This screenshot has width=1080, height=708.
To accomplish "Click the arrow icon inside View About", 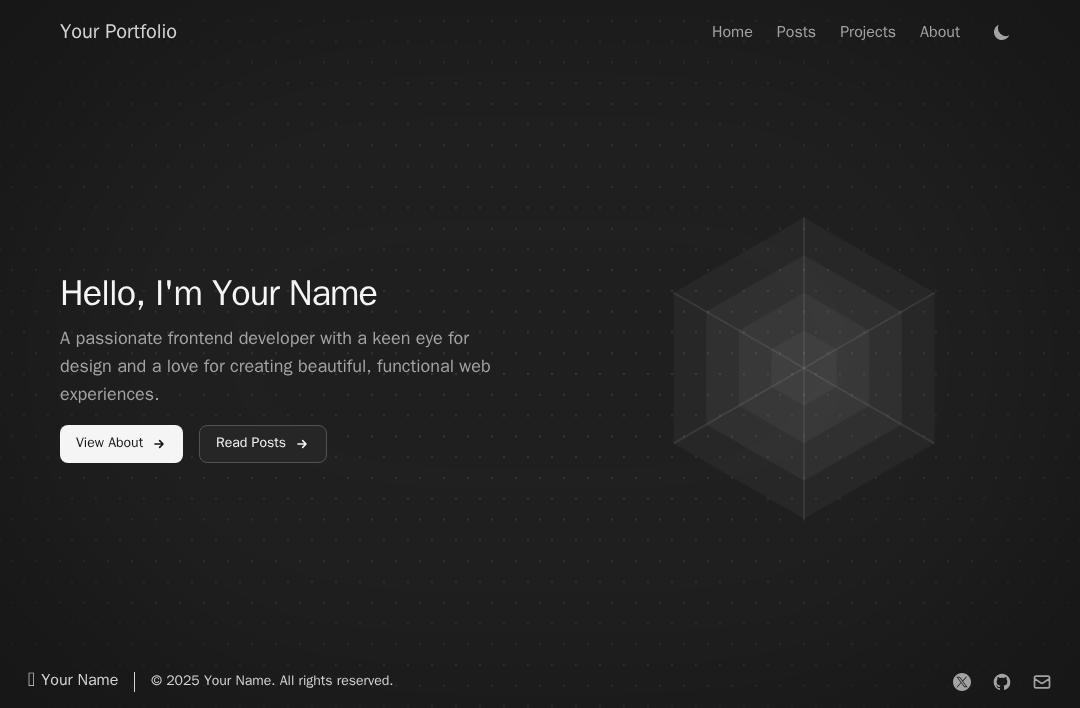I will pos(159,444).
